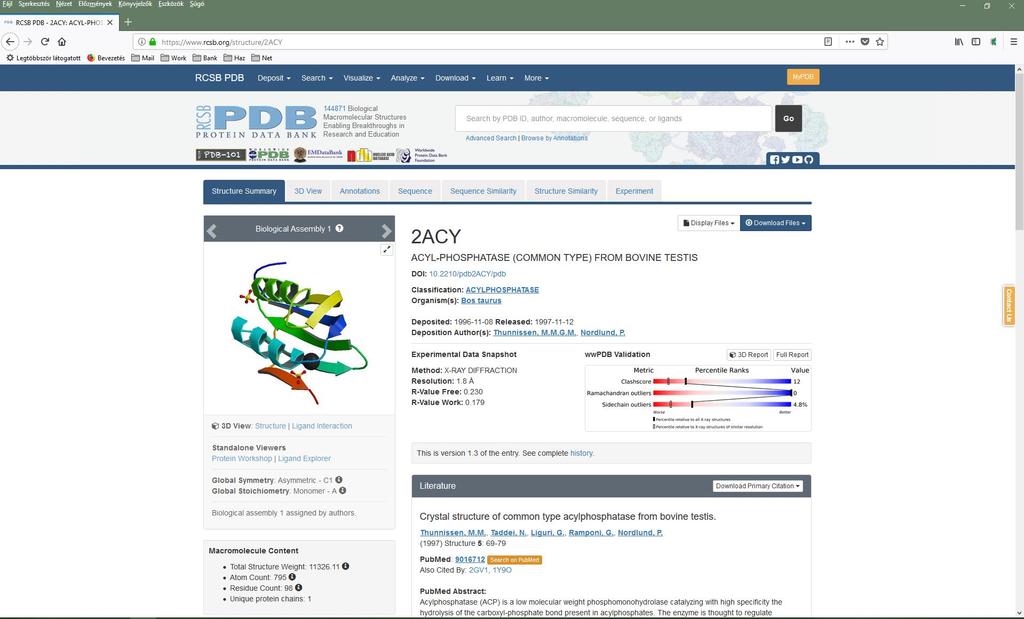Viewport: 1024px width, 619px height.
Task: Switch to the Sequence Similarity tab
Action: click(483, 191)
